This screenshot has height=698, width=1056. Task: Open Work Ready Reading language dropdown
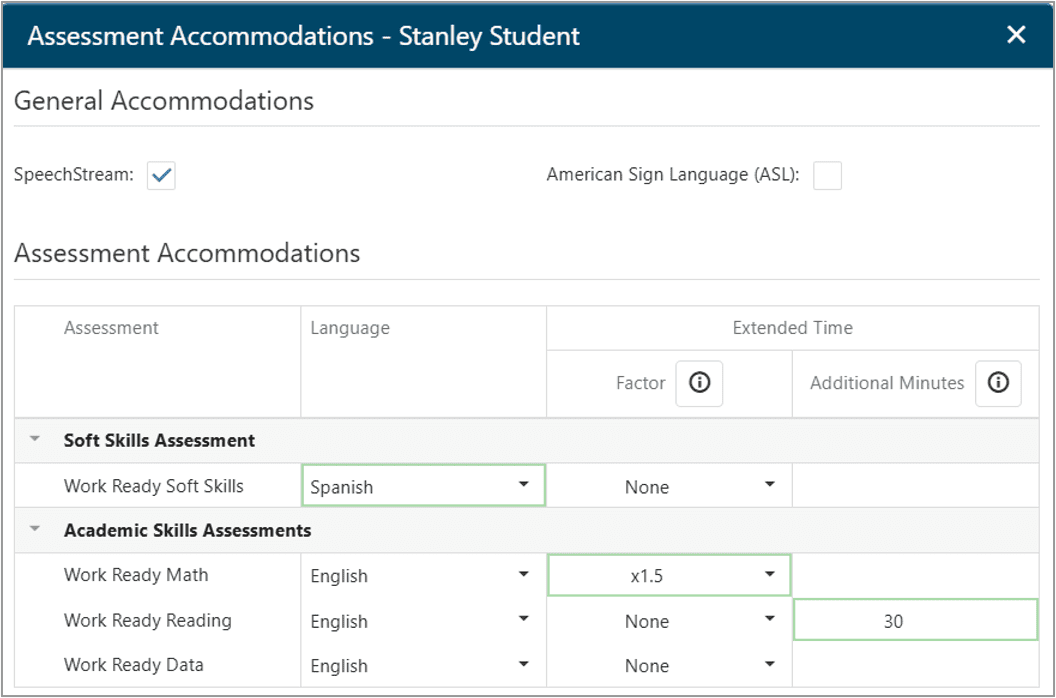point(423,621)
